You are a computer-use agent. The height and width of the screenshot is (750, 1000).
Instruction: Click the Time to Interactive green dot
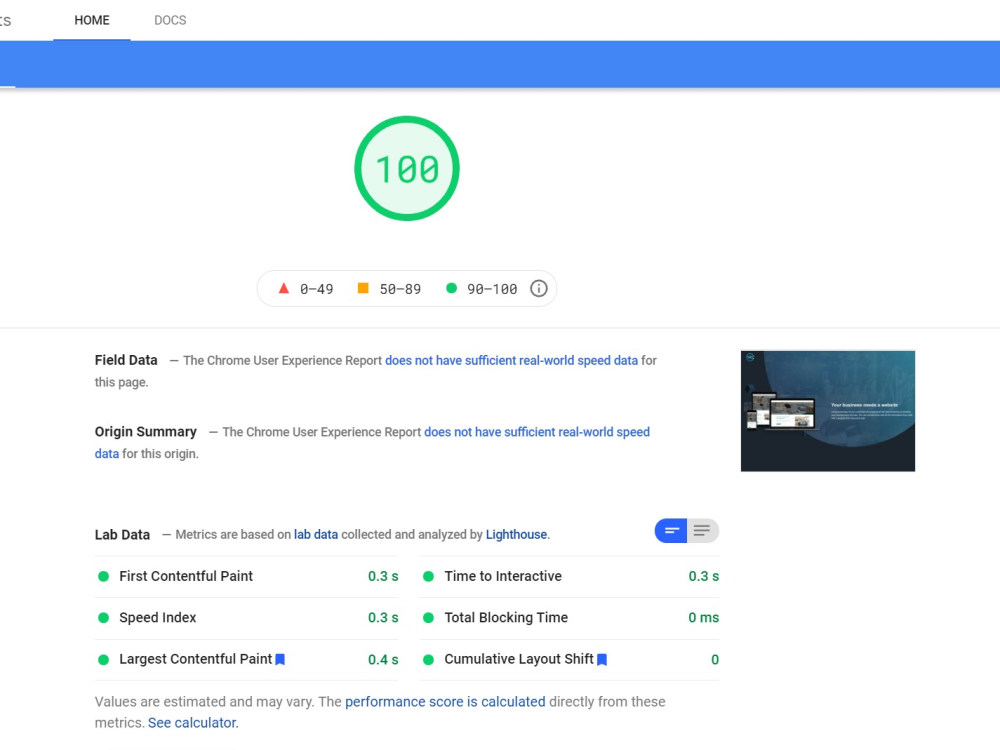[x=429, y=577]
